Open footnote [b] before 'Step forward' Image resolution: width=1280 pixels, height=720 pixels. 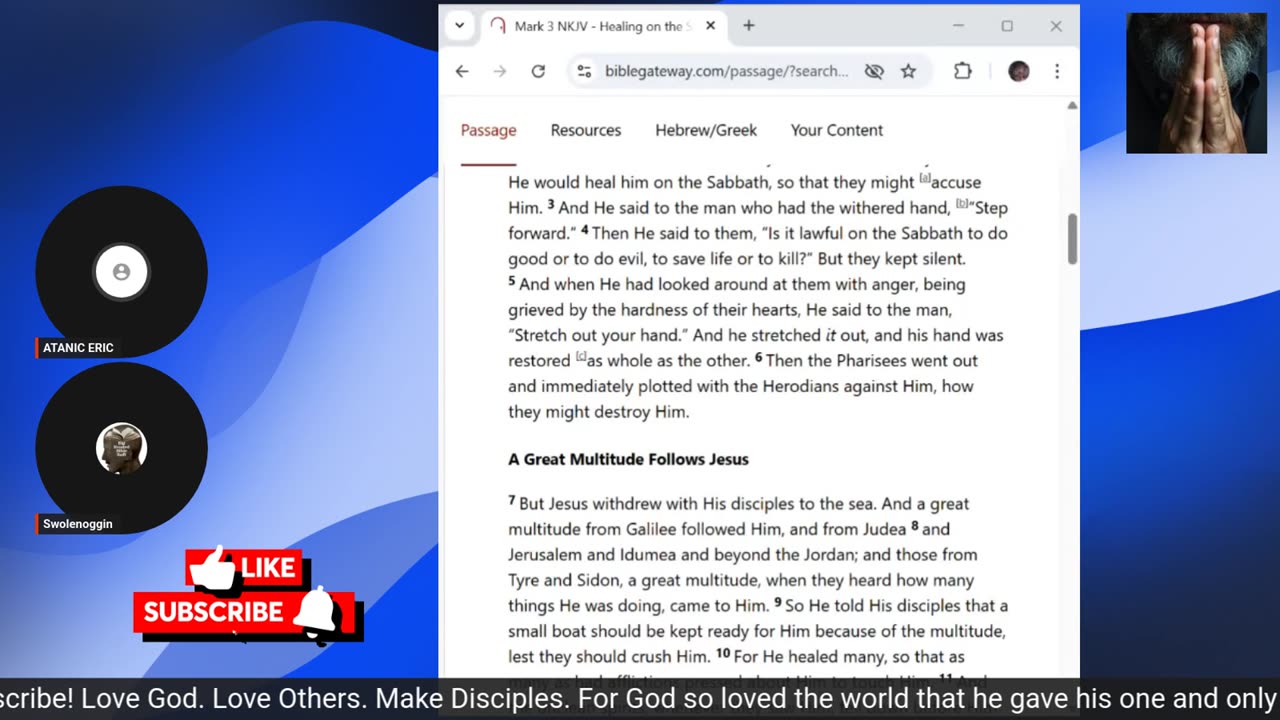coord(962,204)
